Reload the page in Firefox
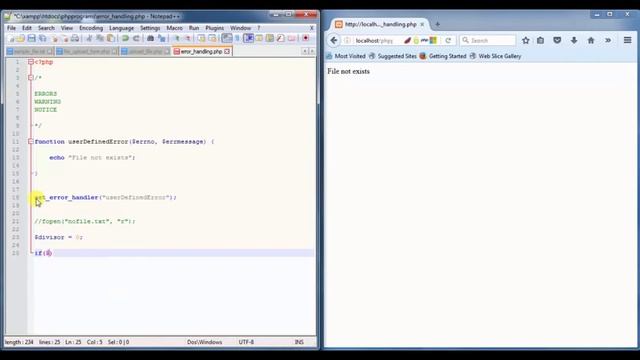Viewport: 640px width, 360px height. [x=448, y=40]
